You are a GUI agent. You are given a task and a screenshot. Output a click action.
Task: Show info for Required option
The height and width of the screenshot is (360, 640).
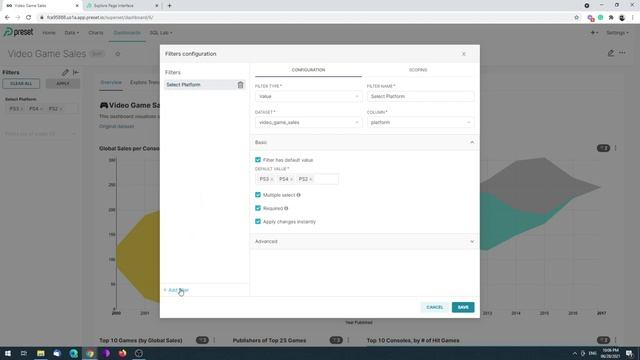(x=286, y=208)
